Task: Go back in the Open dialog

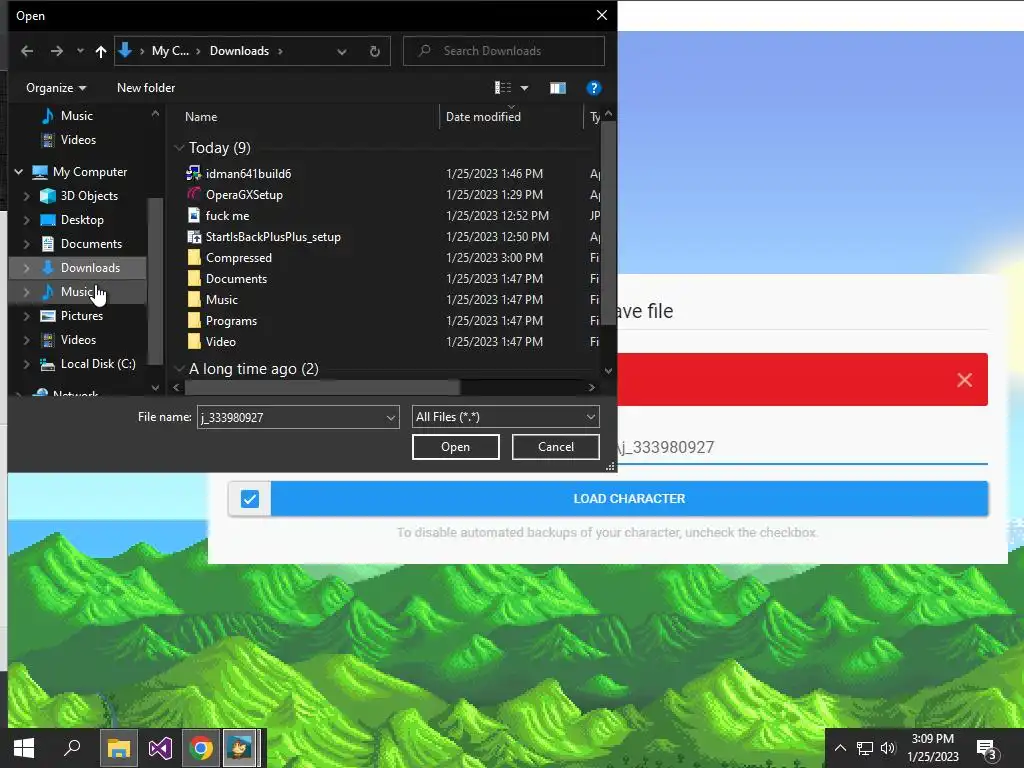Action: pyautogui.click(x=27, y=51)
